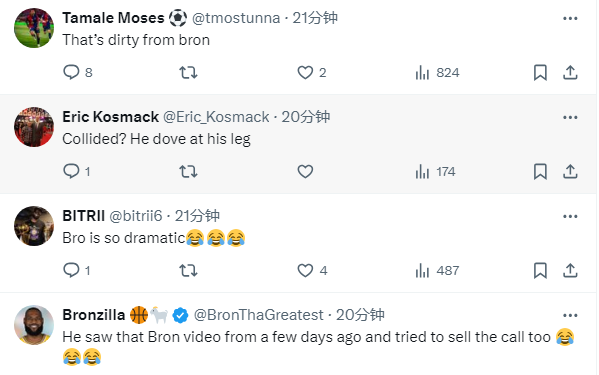Bookmark Tamale Moses's tweet
The width and height of the screenshot is (599, 375).
[540, 72]
